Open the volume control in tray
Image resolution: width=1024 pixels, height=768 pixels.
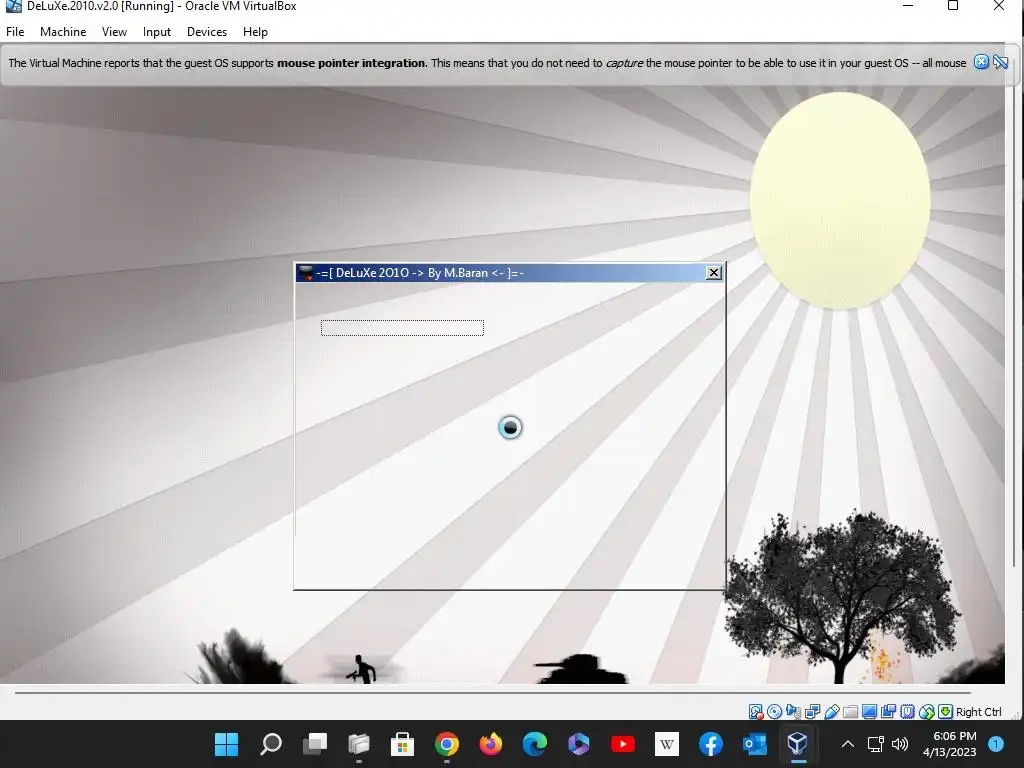(900, 744)
